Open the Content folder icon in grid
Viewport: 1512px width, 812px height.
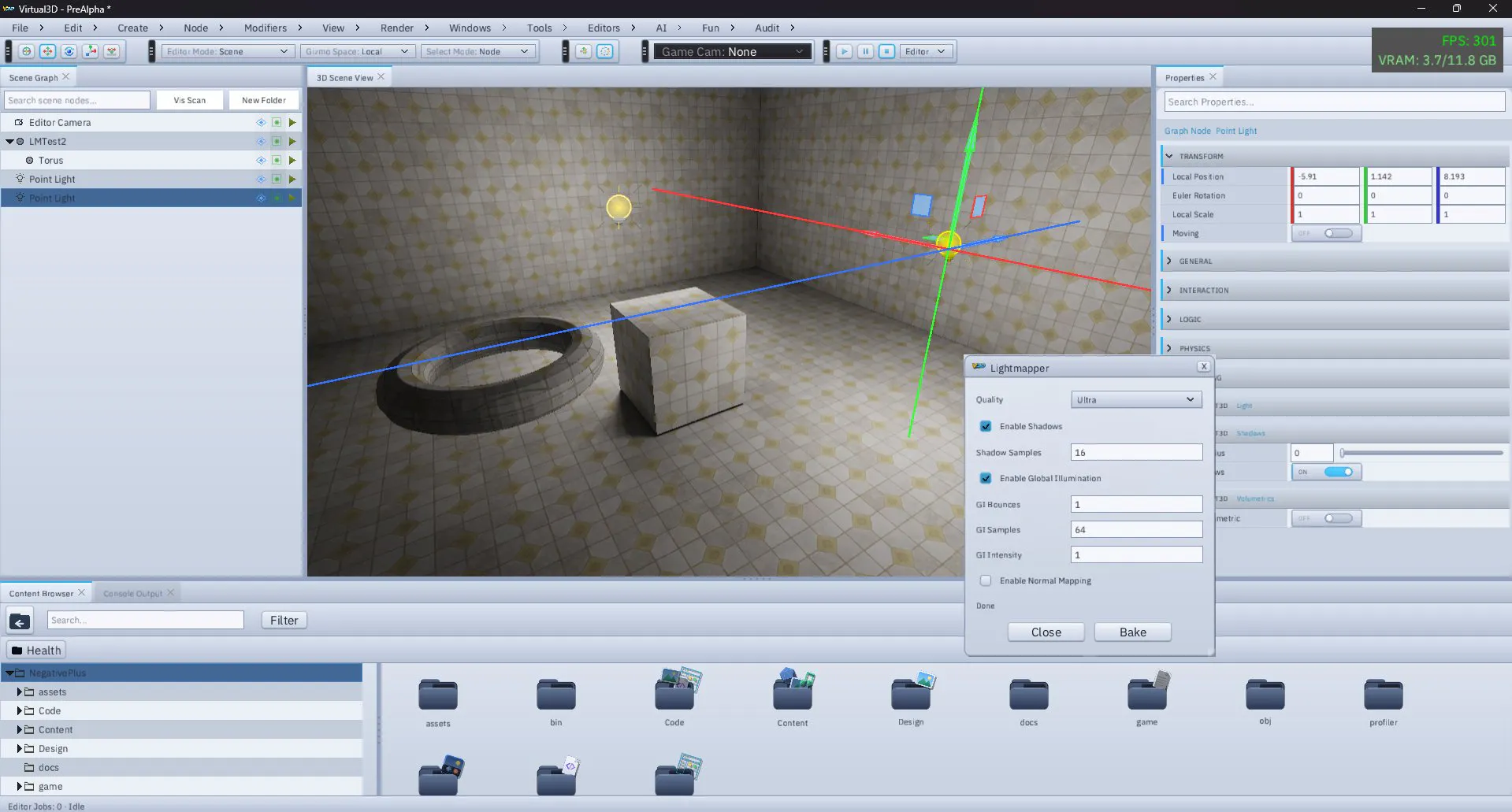coord(793,690)
